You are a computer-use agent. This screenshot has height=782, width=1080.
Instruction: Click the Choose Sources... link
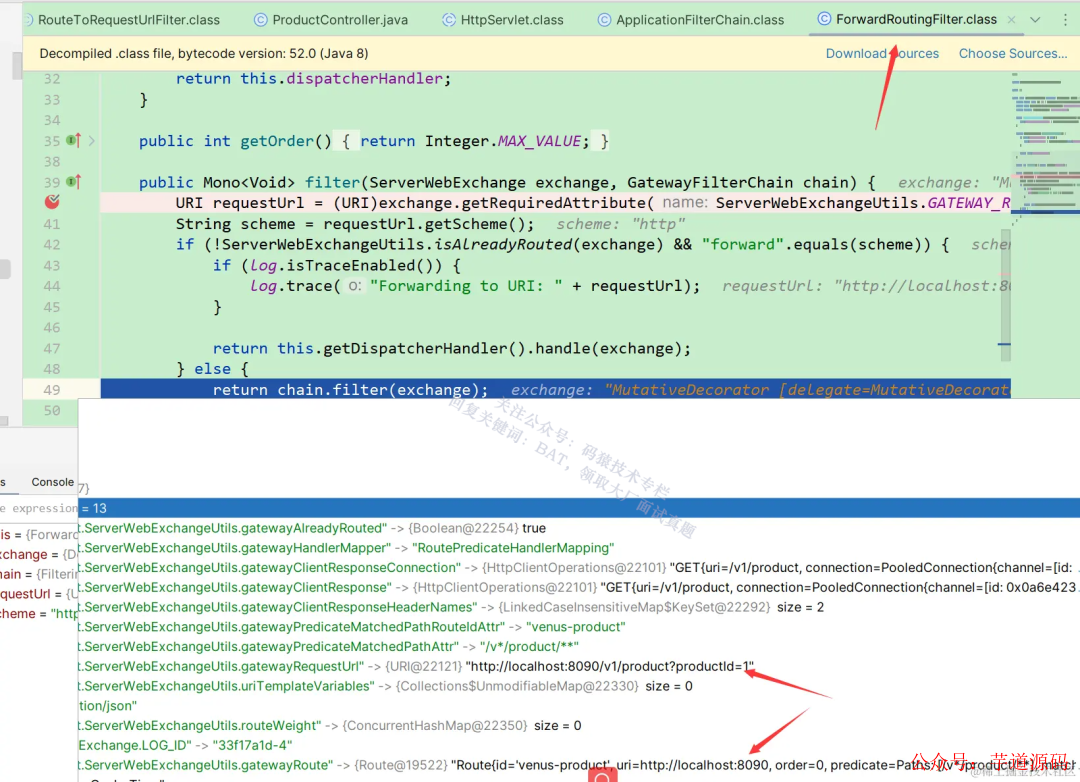[1012, 54]
